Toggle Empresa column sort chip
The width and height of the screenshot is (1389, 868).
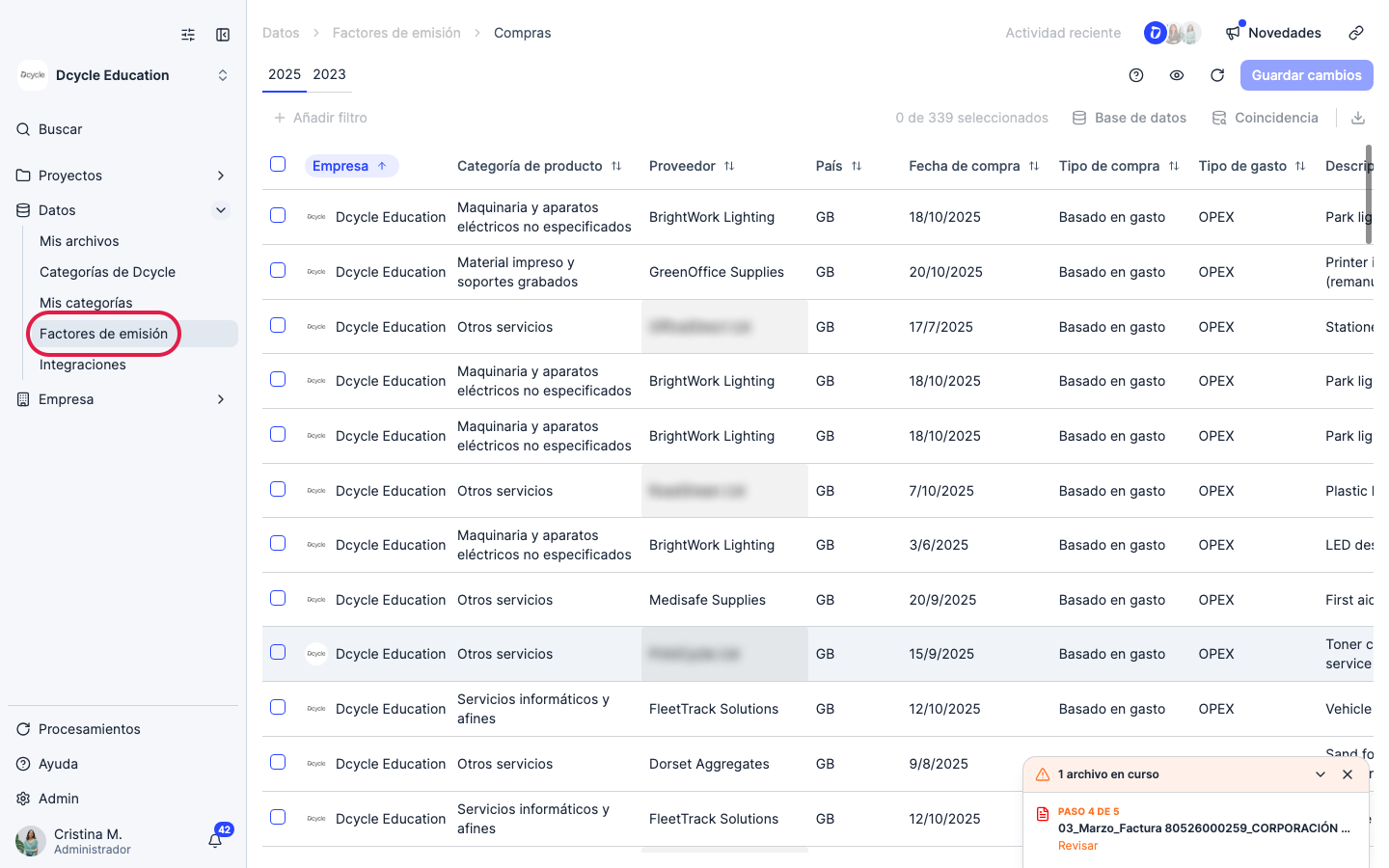351,166
